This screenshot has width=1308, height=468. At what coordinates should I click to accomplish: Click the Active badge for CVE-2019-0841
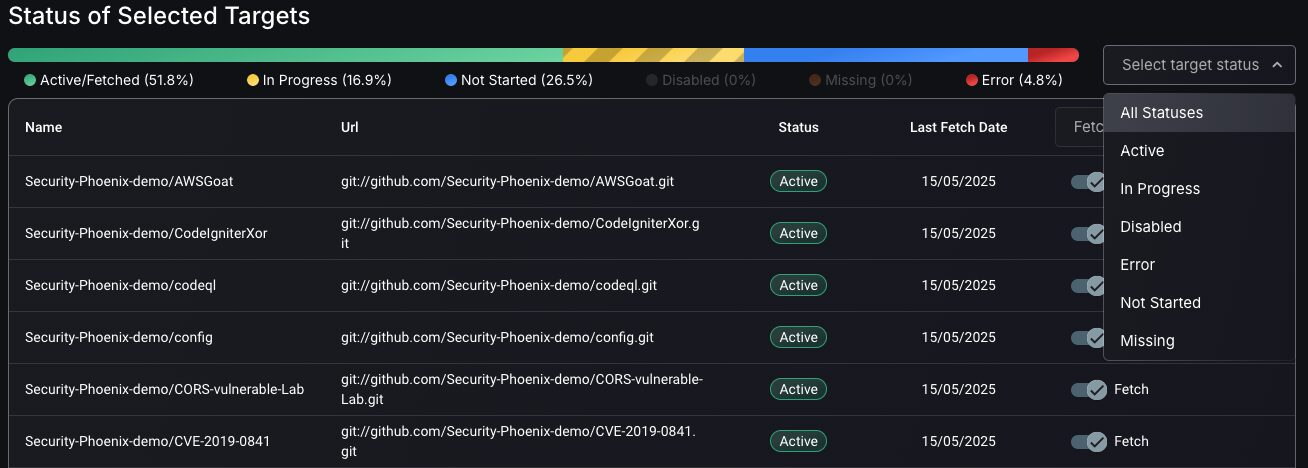798,441
